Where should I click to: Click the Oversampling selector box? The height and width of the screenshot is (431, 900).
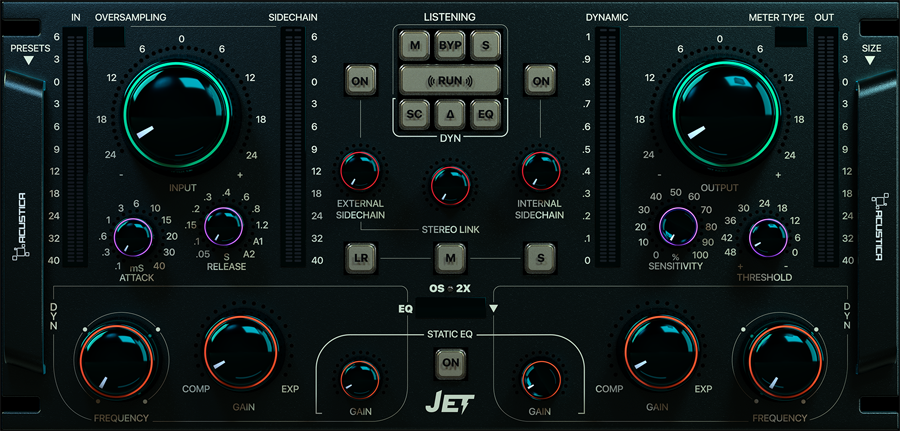coord(108,37)
